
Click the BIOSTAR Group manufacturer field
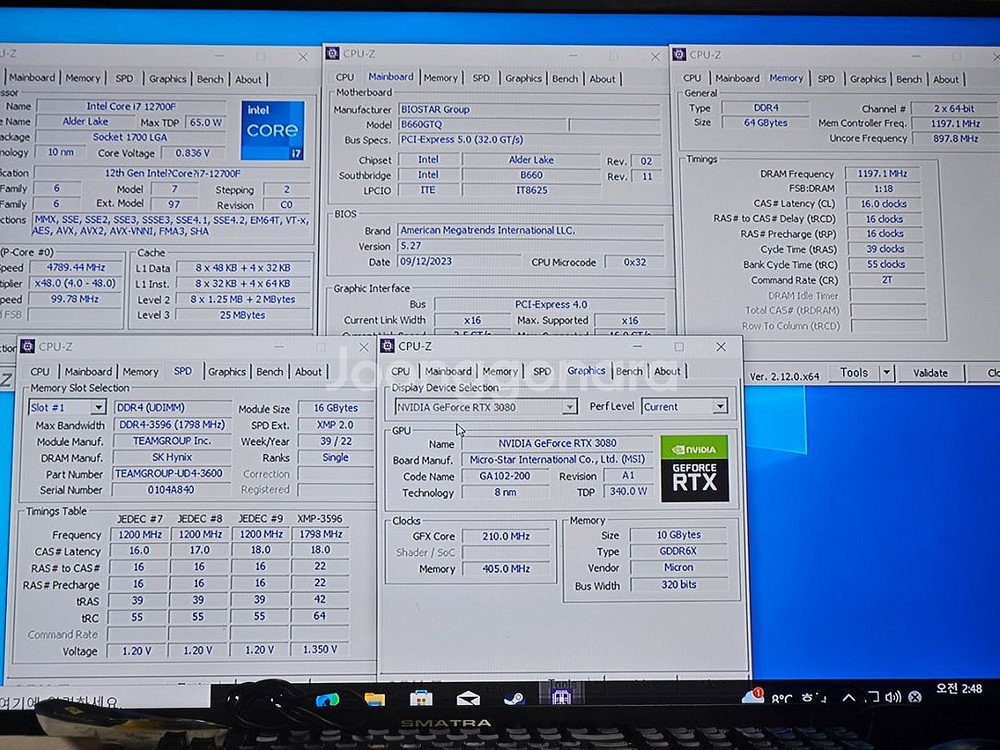[529, 109]
